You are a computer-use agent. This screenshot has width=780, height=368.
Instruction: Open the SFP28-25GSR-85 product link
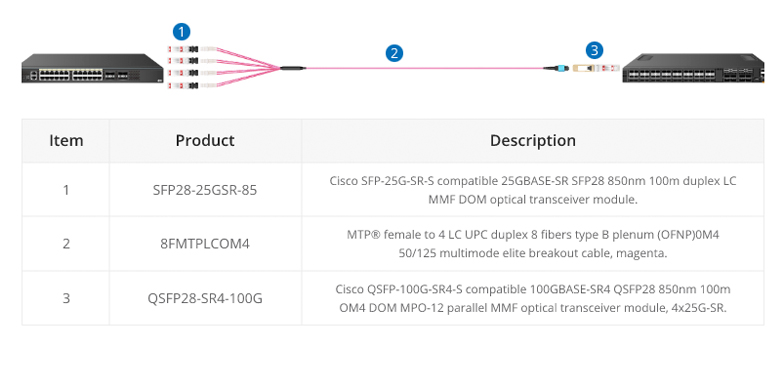(x=205, y=190)
